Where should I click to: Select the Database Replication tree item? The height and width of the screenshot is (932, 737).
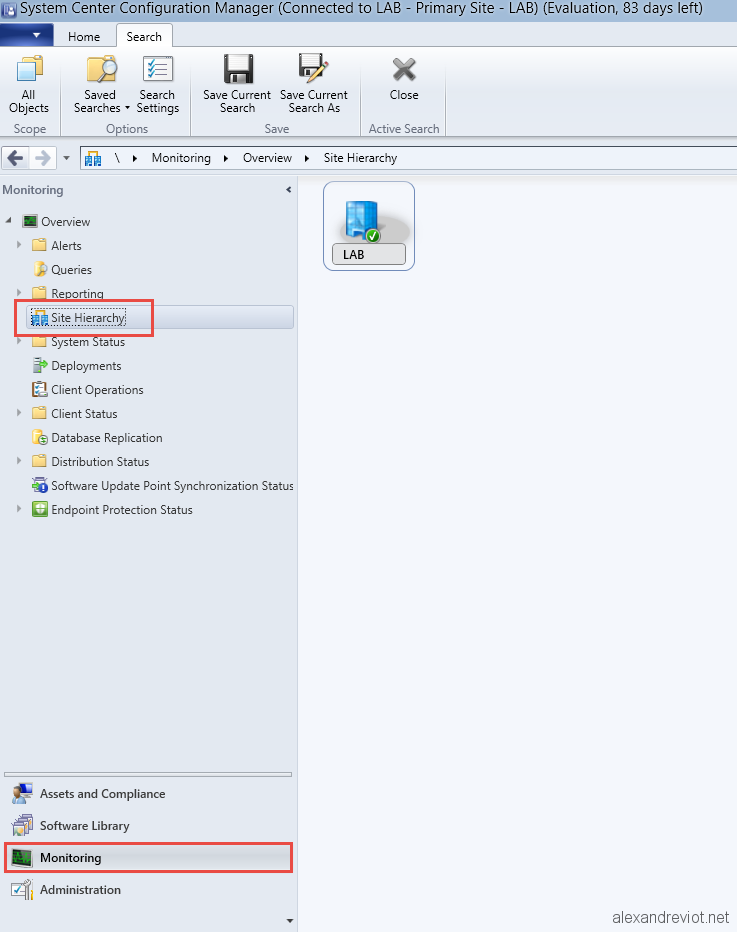(107, 437)
